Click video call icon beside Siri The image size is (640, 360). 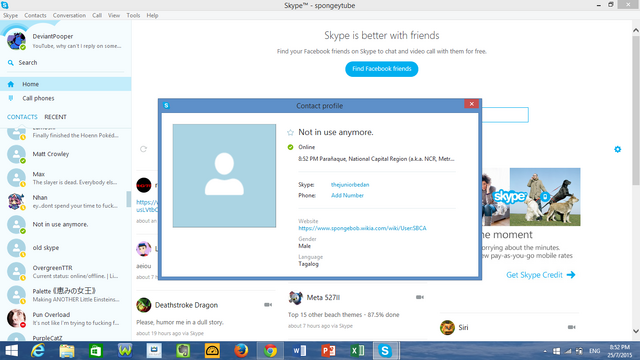(x=571, y=327)
